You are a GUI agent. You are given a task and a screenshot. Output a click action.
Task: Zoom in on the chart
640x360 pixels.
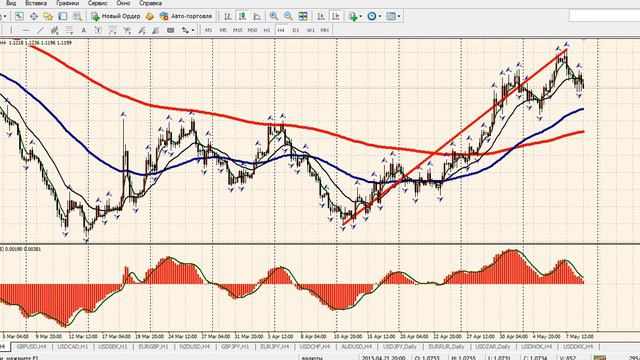[x=273, y=16]
